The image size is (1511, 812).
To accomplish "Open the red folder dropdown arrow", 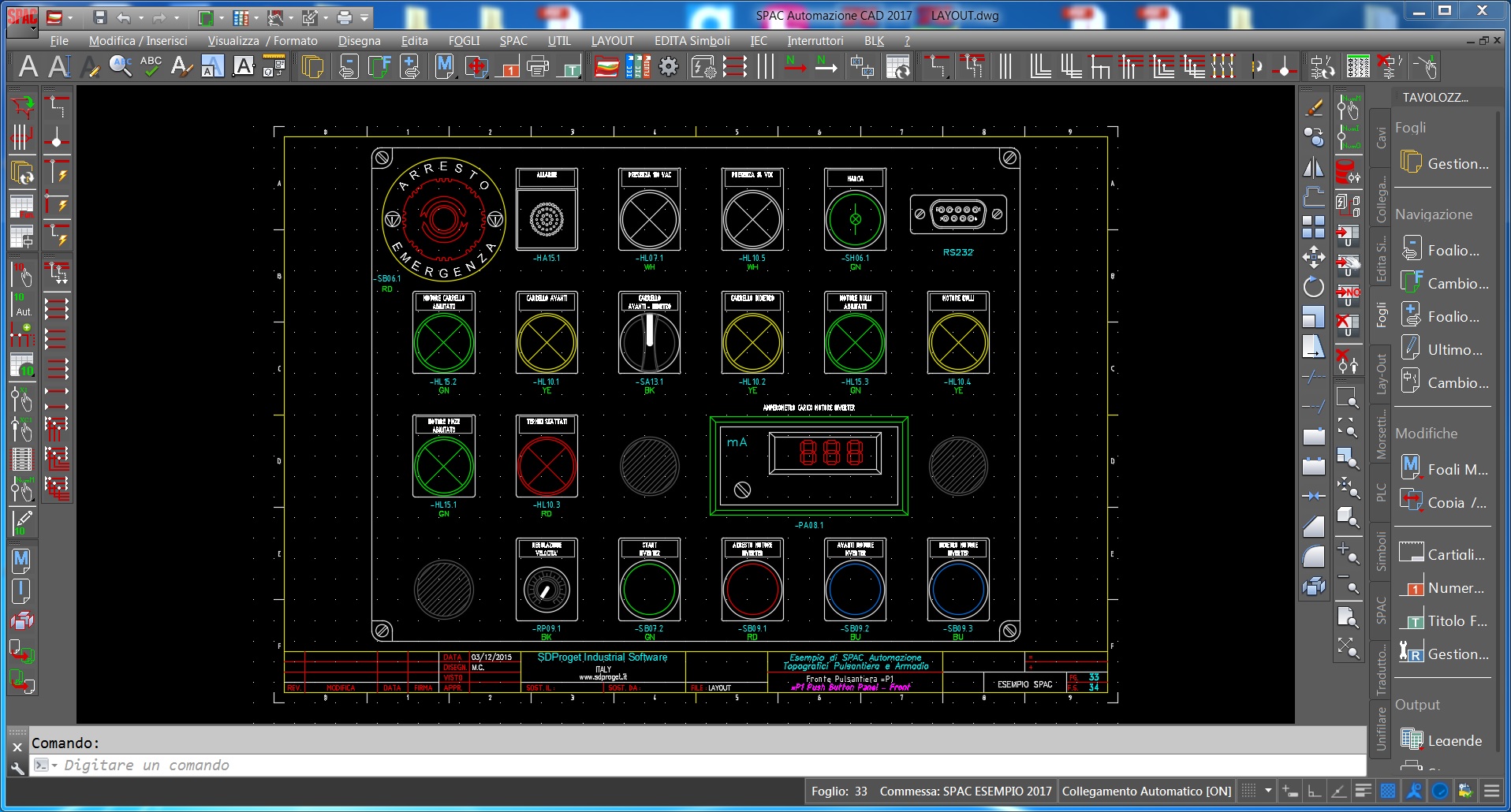I will 70,17.
